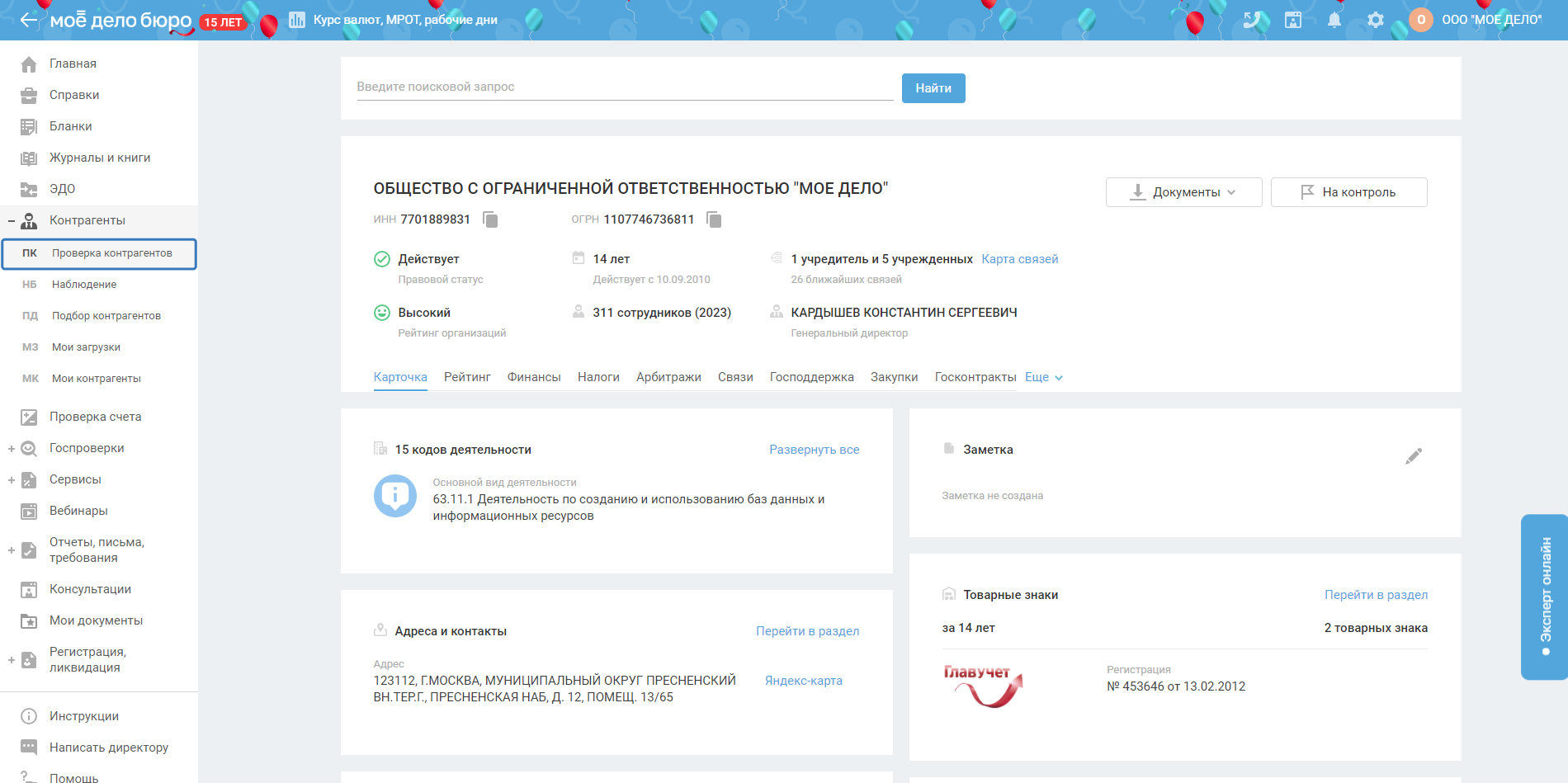Click the Вебинары sidebar icon
Viewport: 1568px width, 783px height.
(29, 511)
